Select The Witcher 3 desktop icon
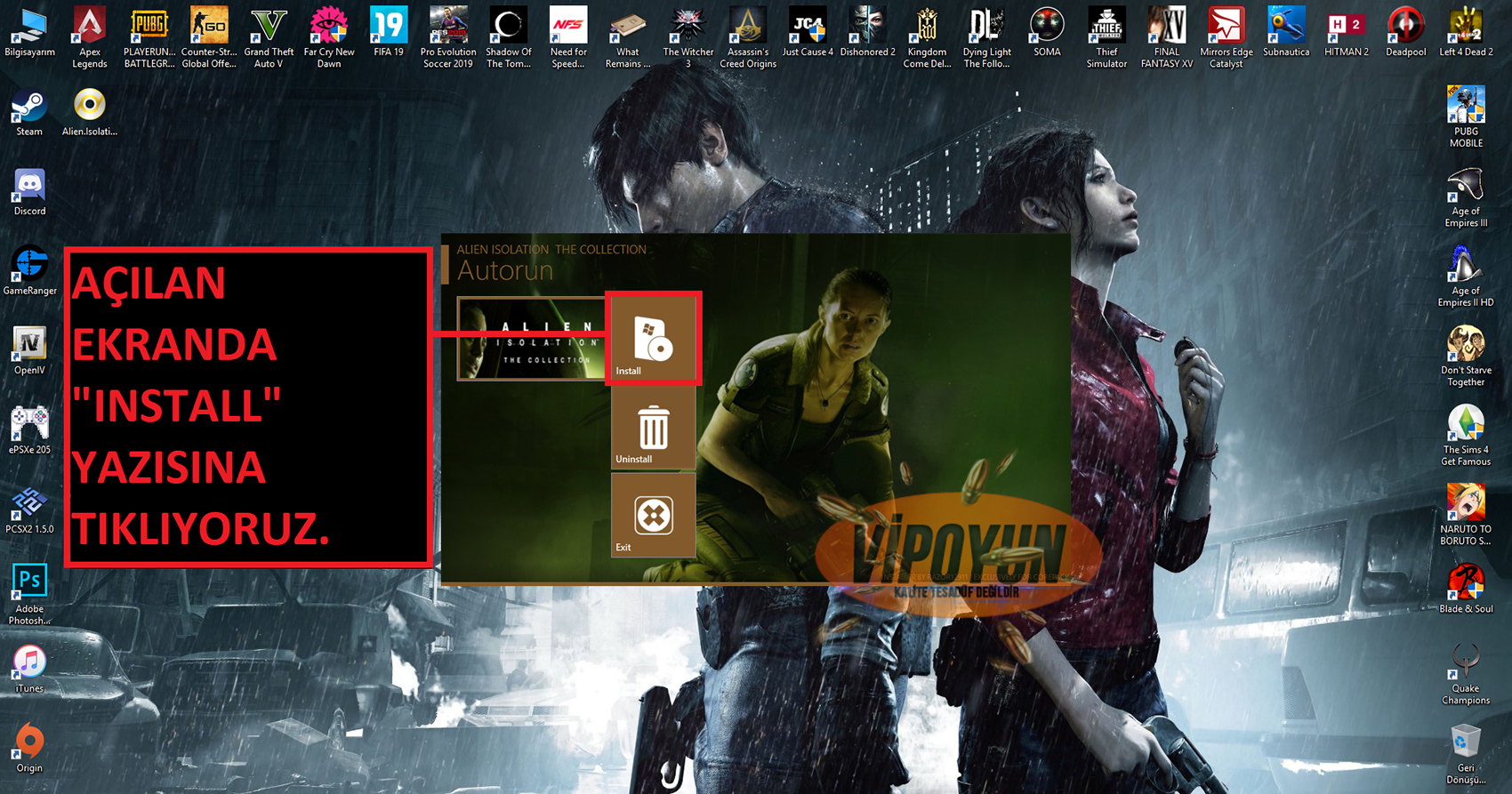The width and height of the screenshot is (1512, 794). tap(688, 37)
